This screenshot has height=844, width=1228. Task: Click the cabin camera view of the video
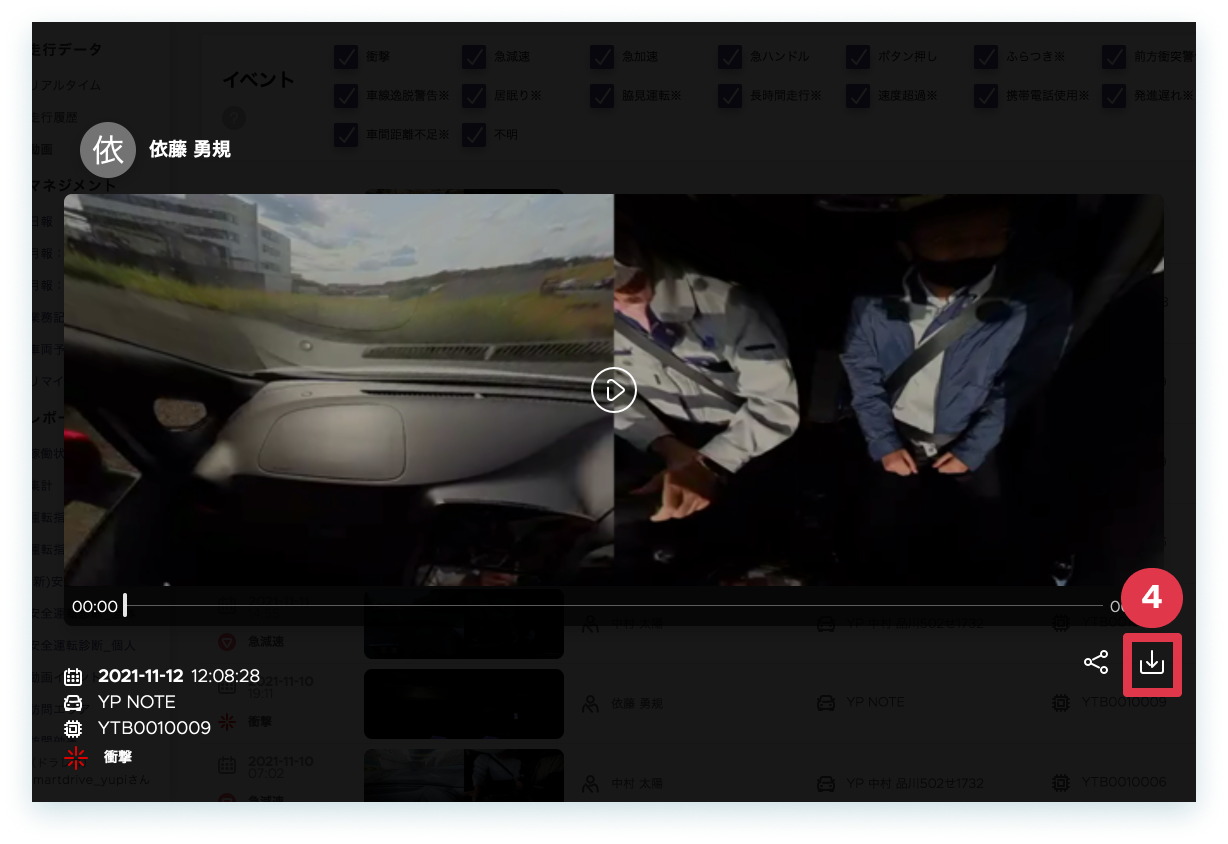pyautogui.click(x=889, y=390)
